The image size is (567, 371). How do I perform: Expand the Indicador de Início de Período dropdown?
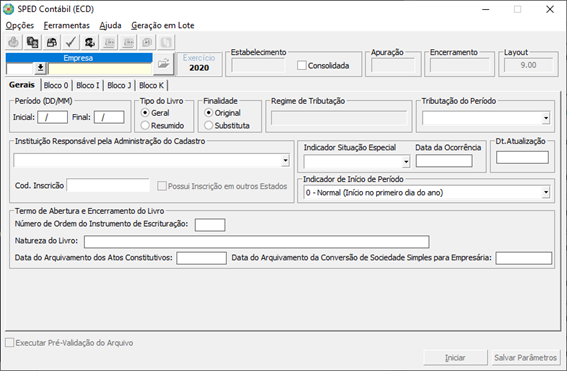546,192
